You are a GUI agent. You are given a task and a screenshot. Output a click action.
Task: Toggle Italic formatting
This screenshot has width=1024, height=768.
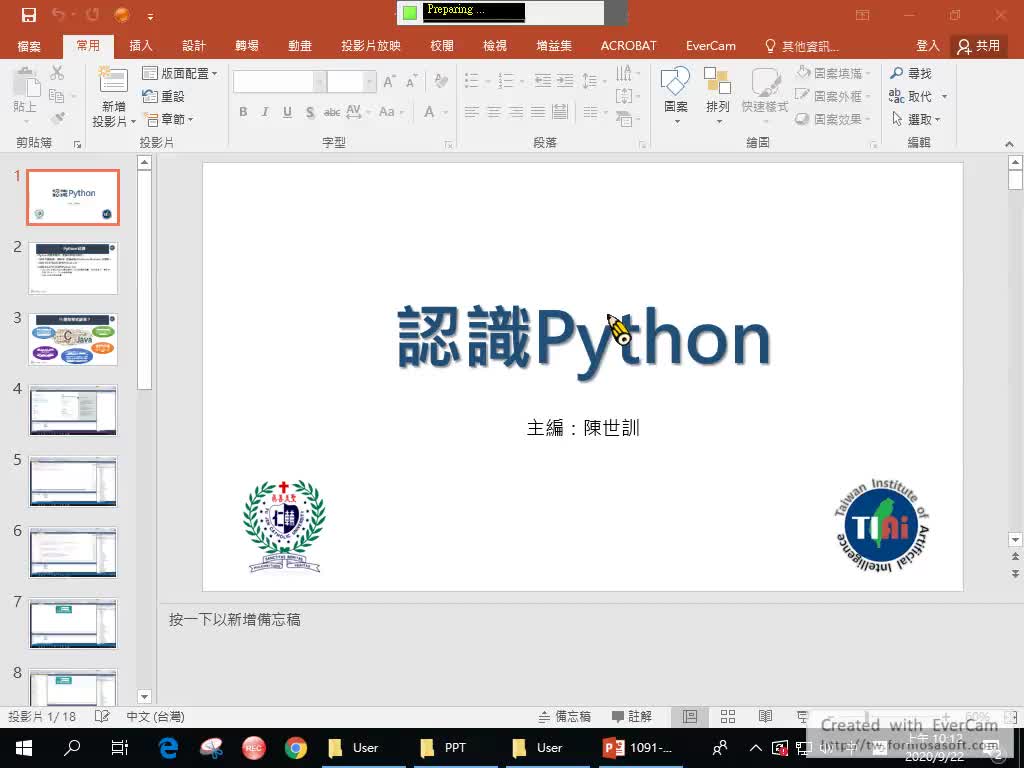(265, 112)
